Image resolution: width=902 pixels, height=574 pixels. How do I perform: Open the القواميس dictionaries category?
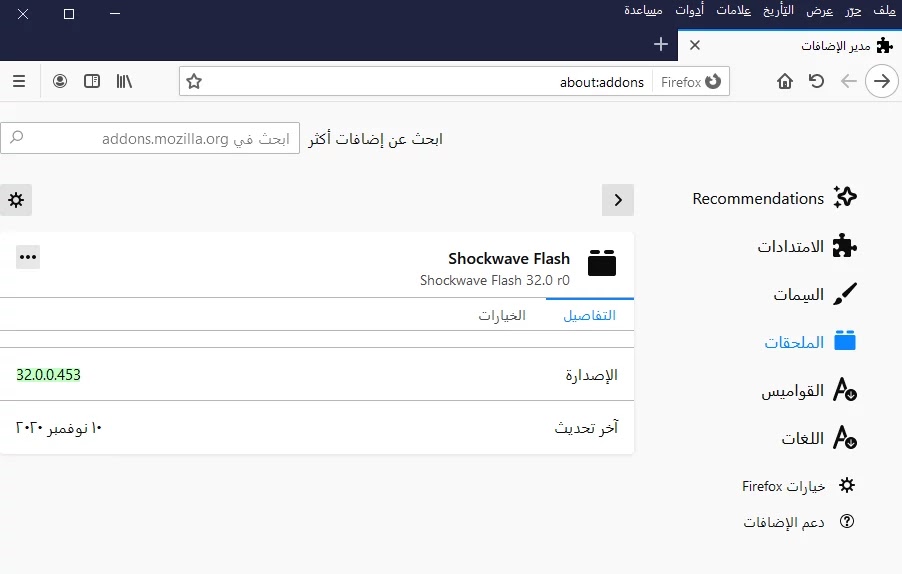809,391
